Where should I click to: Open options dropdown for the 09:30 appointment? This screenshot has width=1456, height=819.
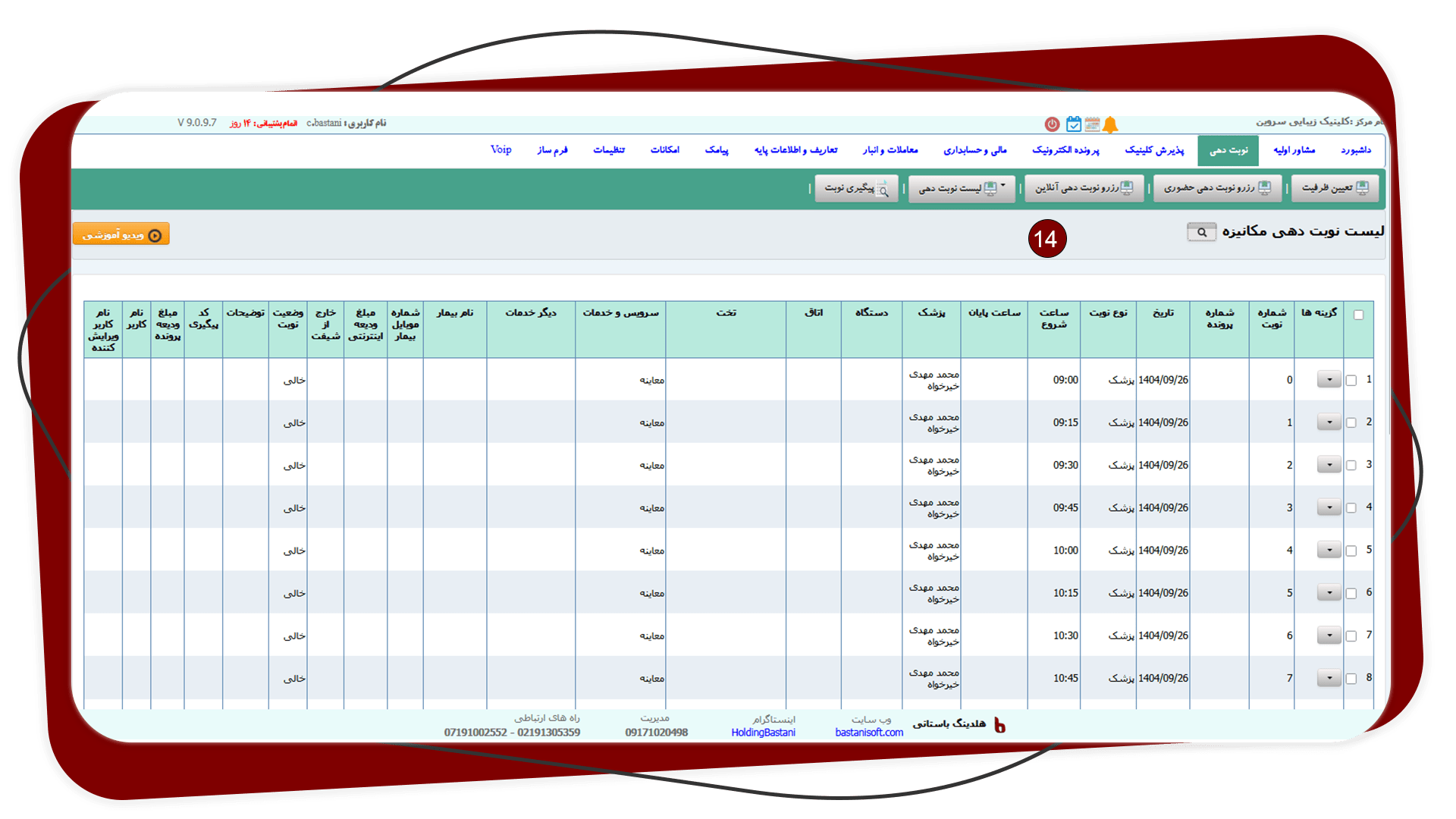(x=1329, y=465)
